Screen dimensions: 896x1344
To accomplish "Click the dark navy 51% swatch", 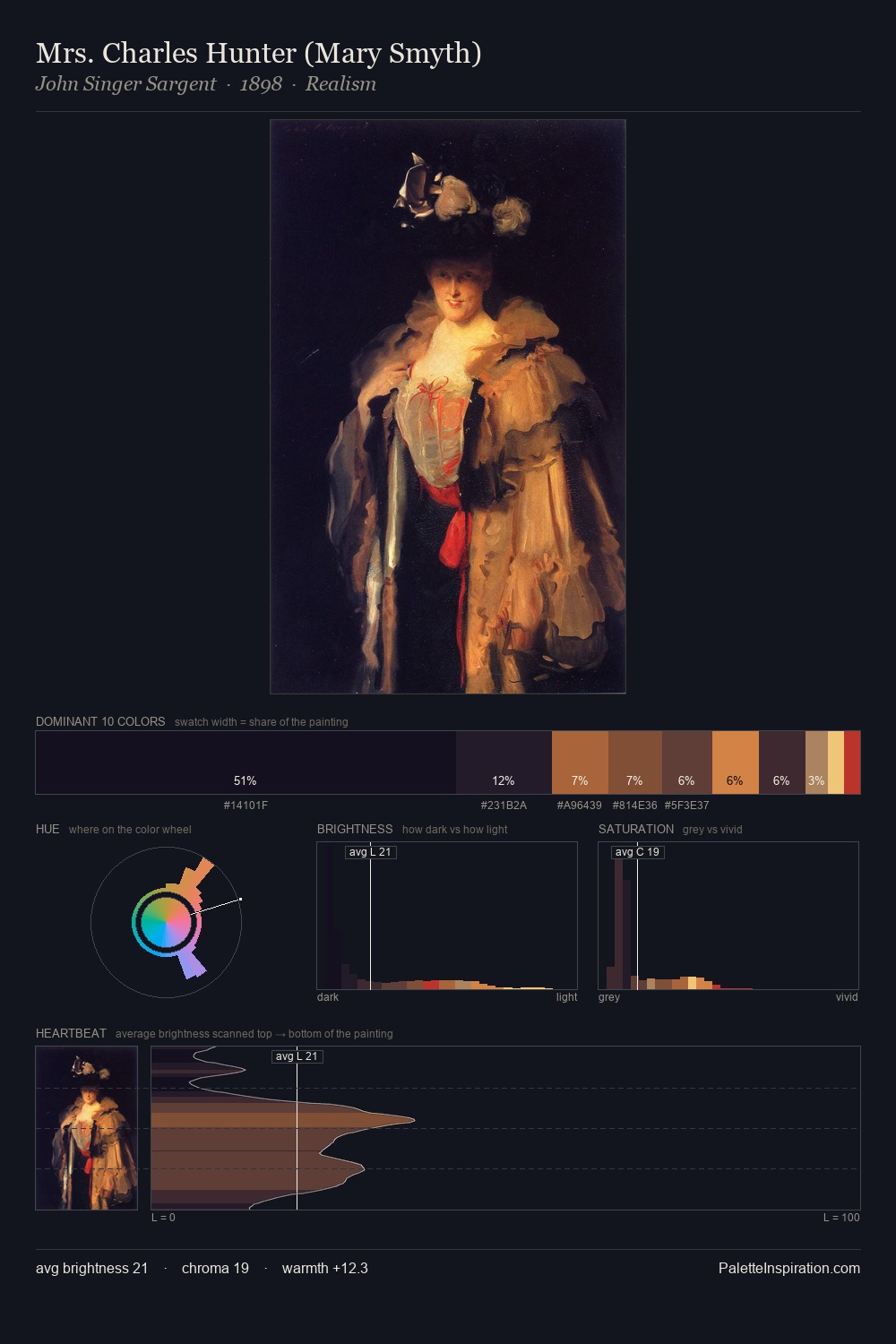I will click(x=246, y=762).
